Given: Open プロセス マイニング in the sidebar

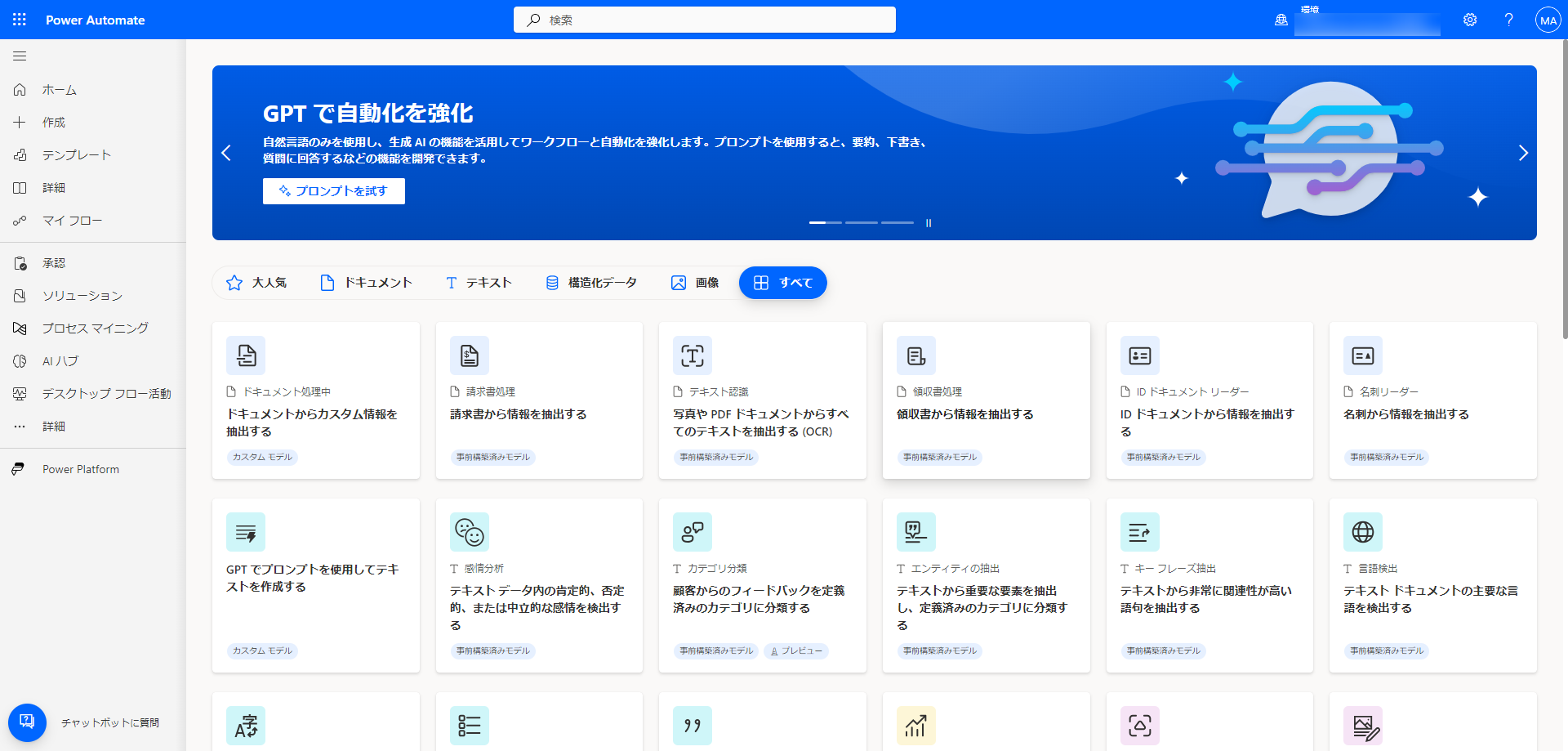Looking at the screenshot, I should [x=93, y=329].
